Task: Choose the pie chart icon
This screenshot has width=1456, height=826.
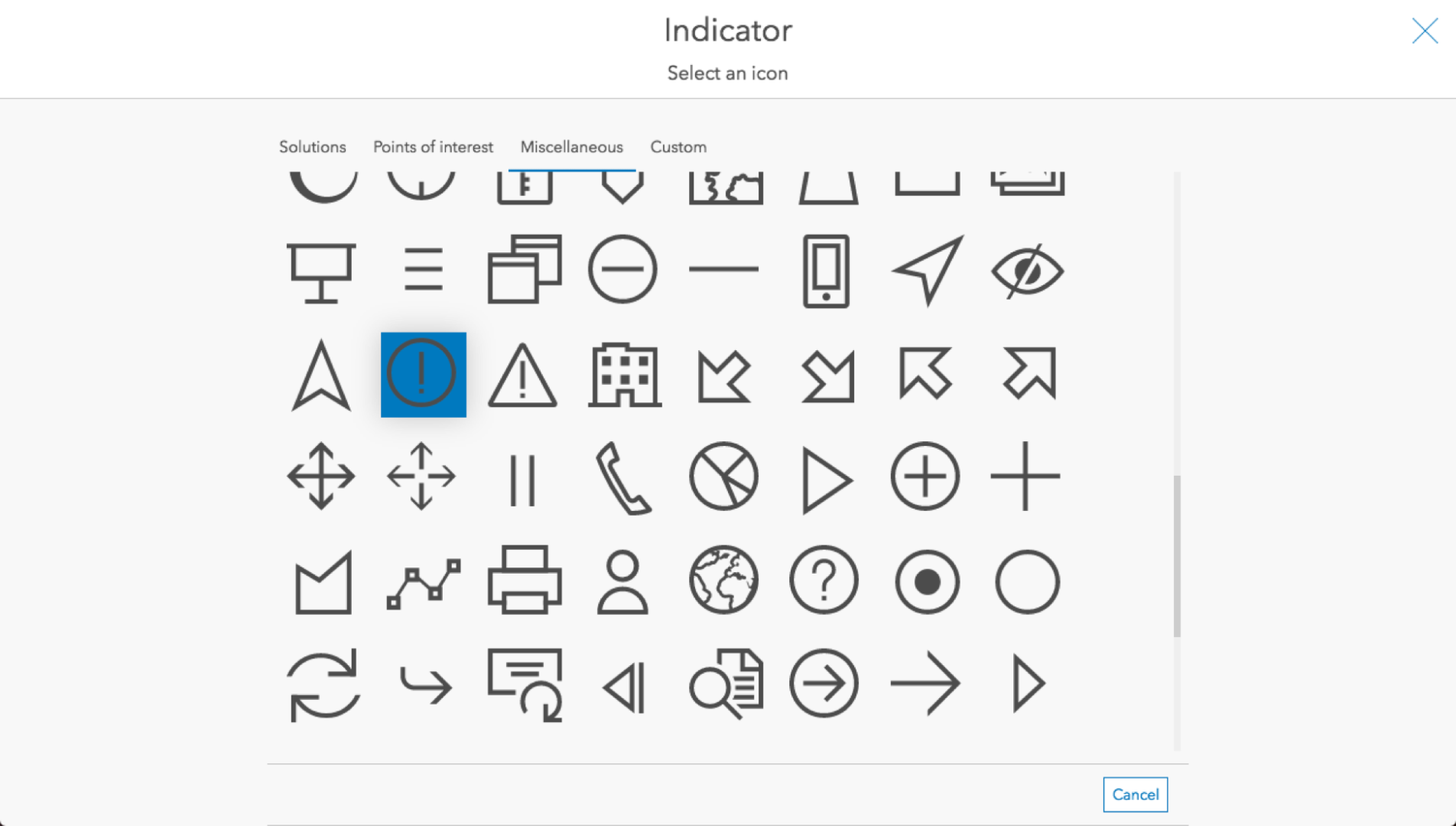Action: 723,476
